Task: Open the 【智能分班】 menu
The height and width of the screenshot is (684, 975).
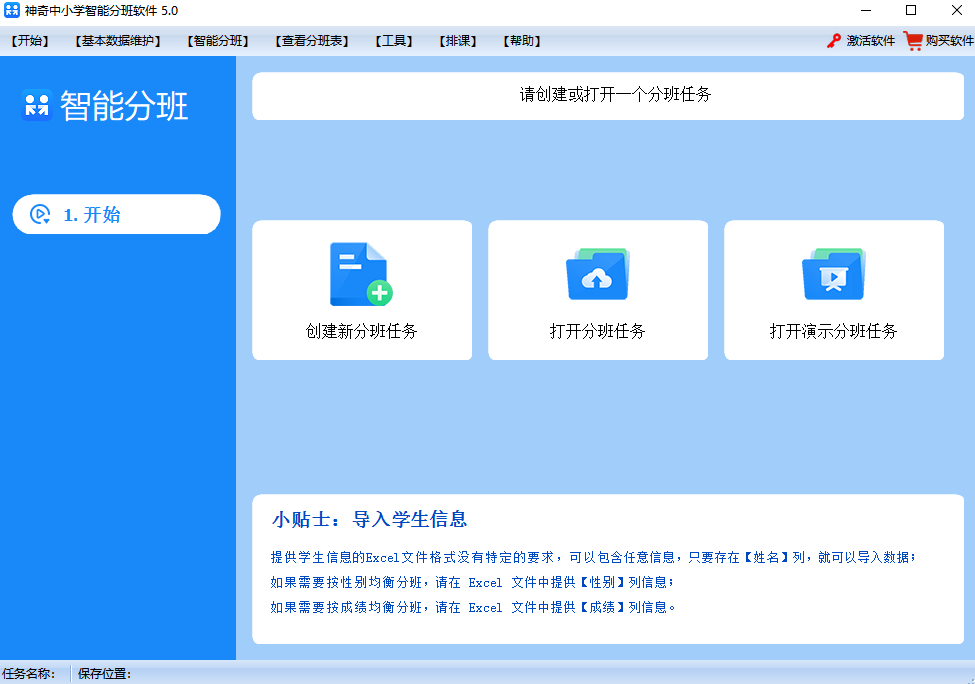Action: 216,41
